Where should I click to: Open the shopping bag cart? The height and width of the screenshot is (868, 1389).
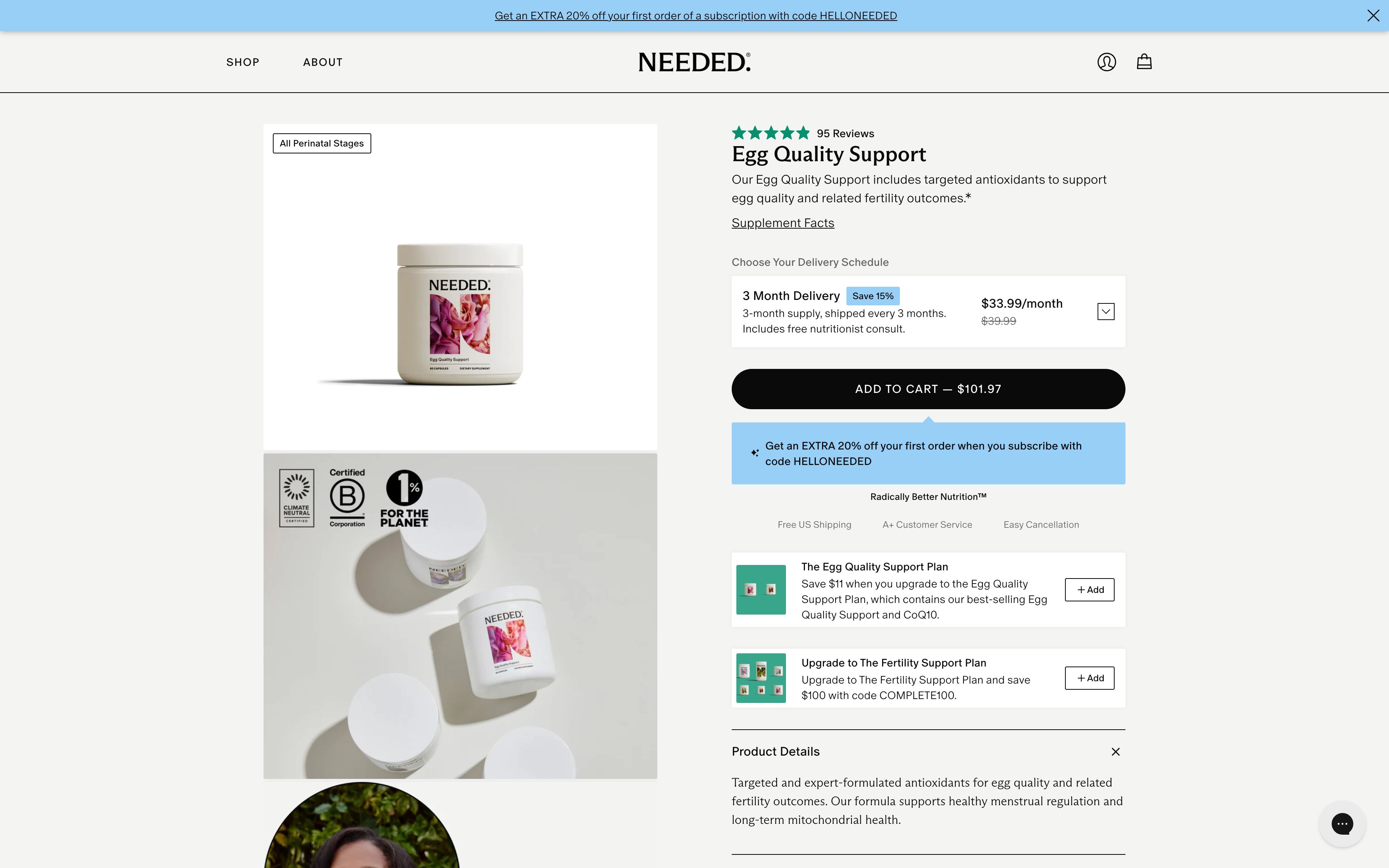pyautogui.click(x=1144, y=62)
